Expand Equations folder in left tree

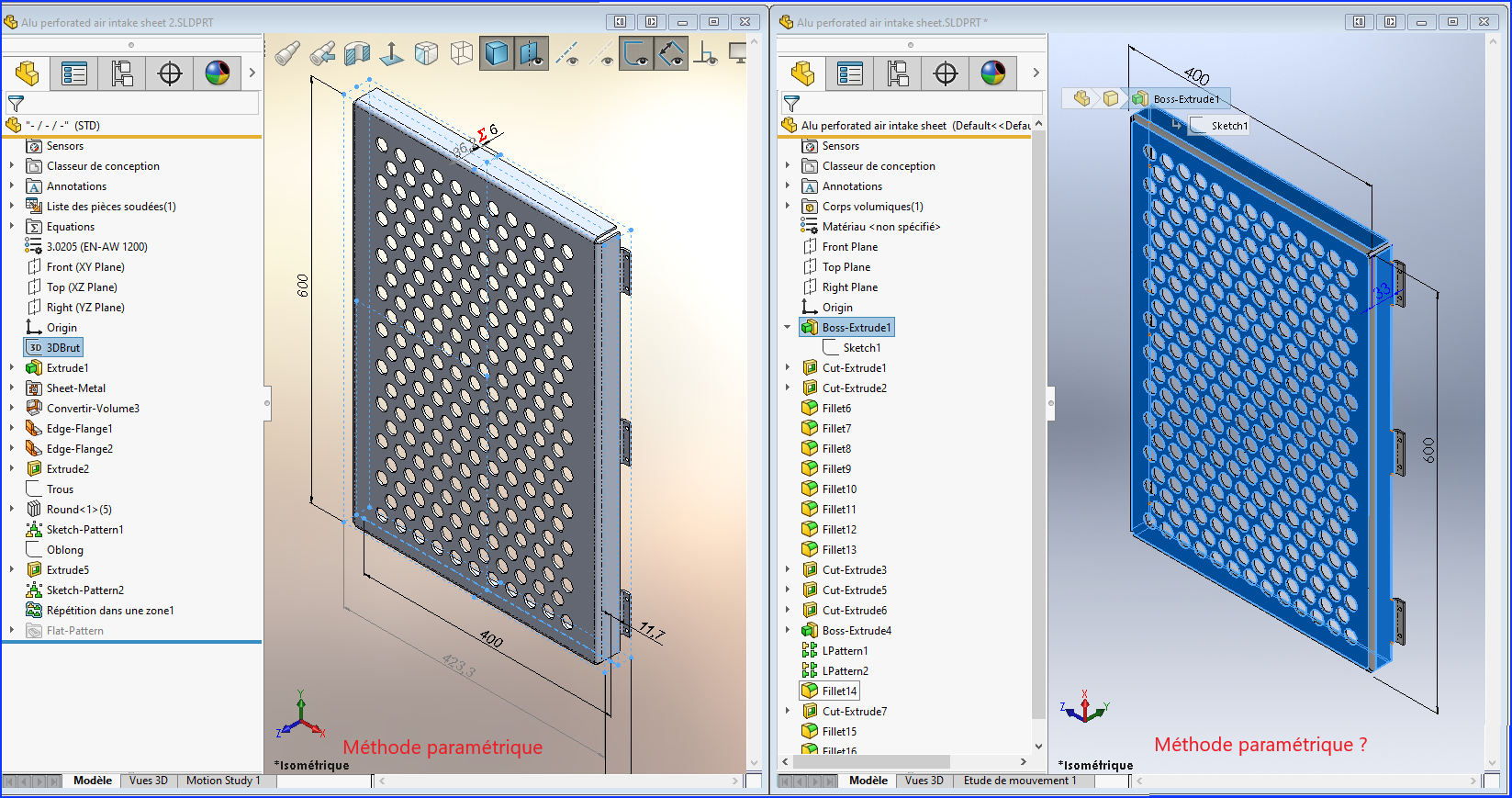[x=12, y=227]
